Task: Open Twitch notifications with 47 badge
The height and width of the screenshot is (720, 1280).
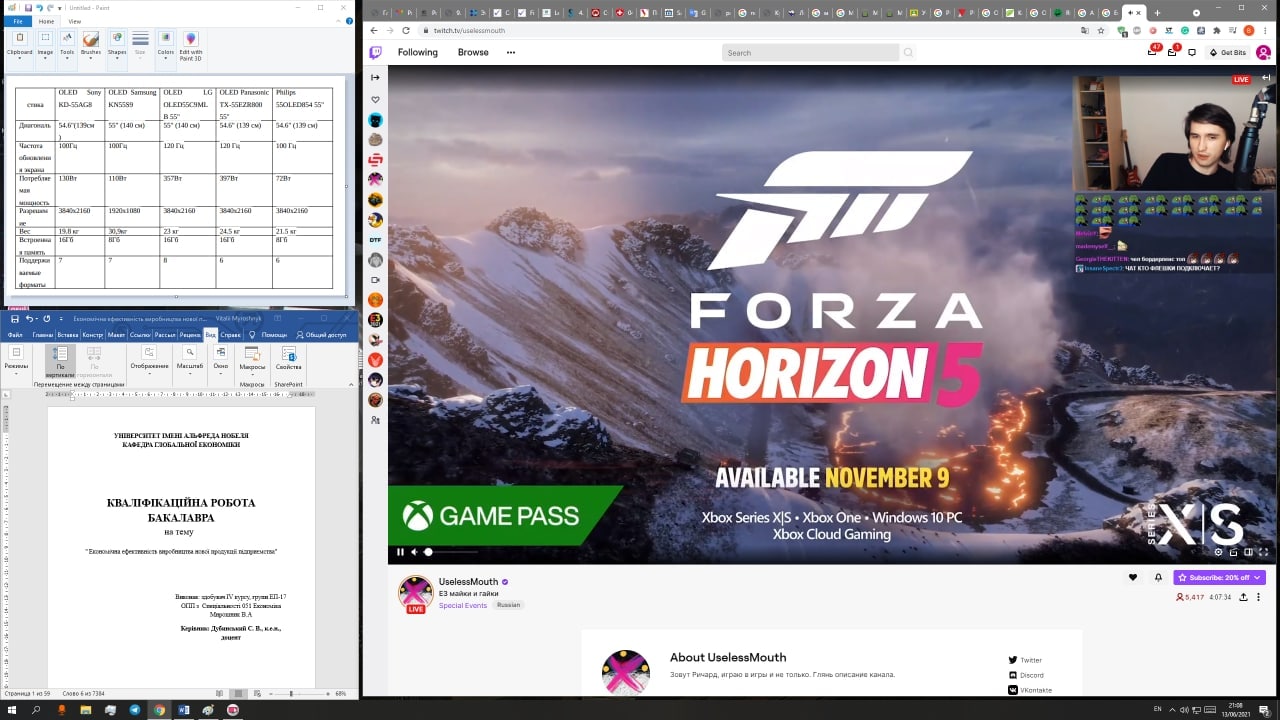Action: pyautogui.click(x=1153, y=52)
